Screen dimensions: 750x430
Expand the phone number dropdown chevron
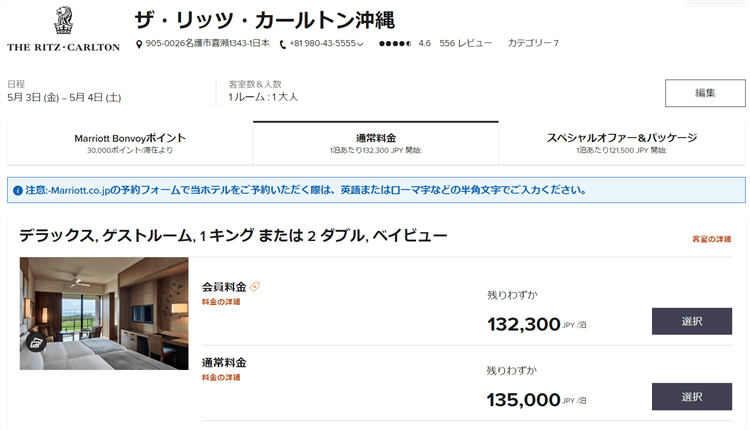[x=360, y=44]
